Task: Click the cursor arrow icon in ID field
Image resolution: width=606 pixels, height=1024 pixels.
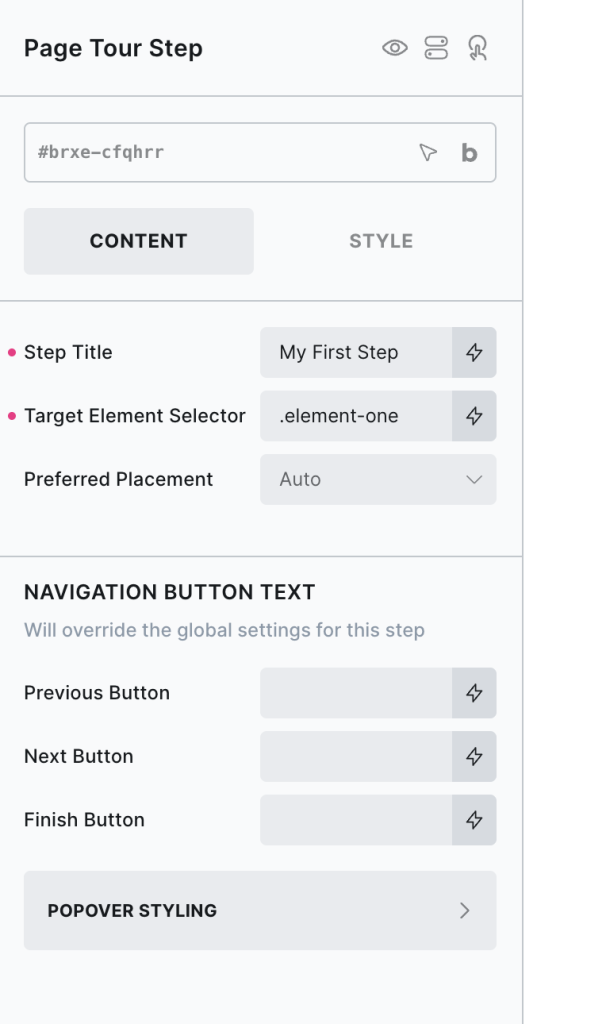Action: coord(428,153)
